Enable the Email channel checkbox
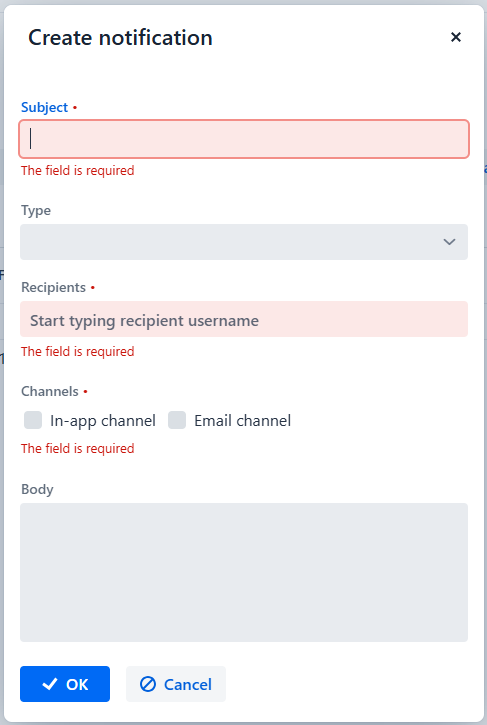487x725 pixels. [x=177, y=420]
